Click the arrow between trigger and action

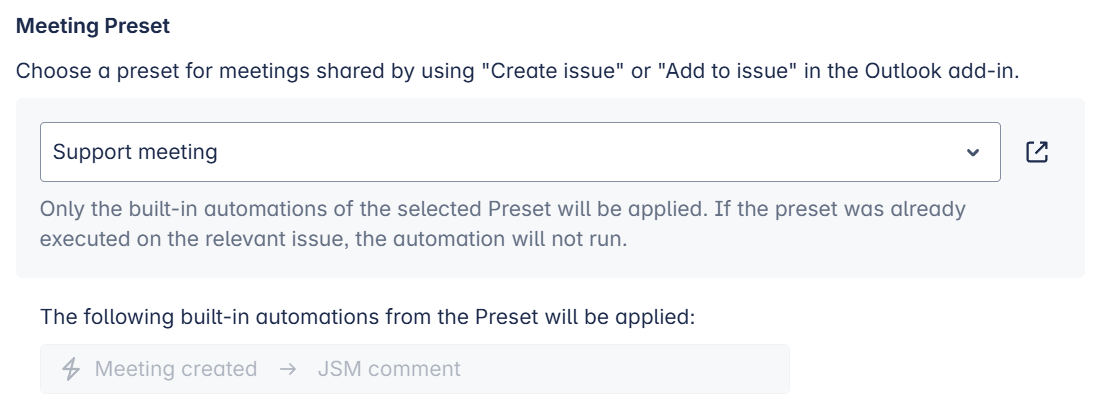(x=288, y=369)
